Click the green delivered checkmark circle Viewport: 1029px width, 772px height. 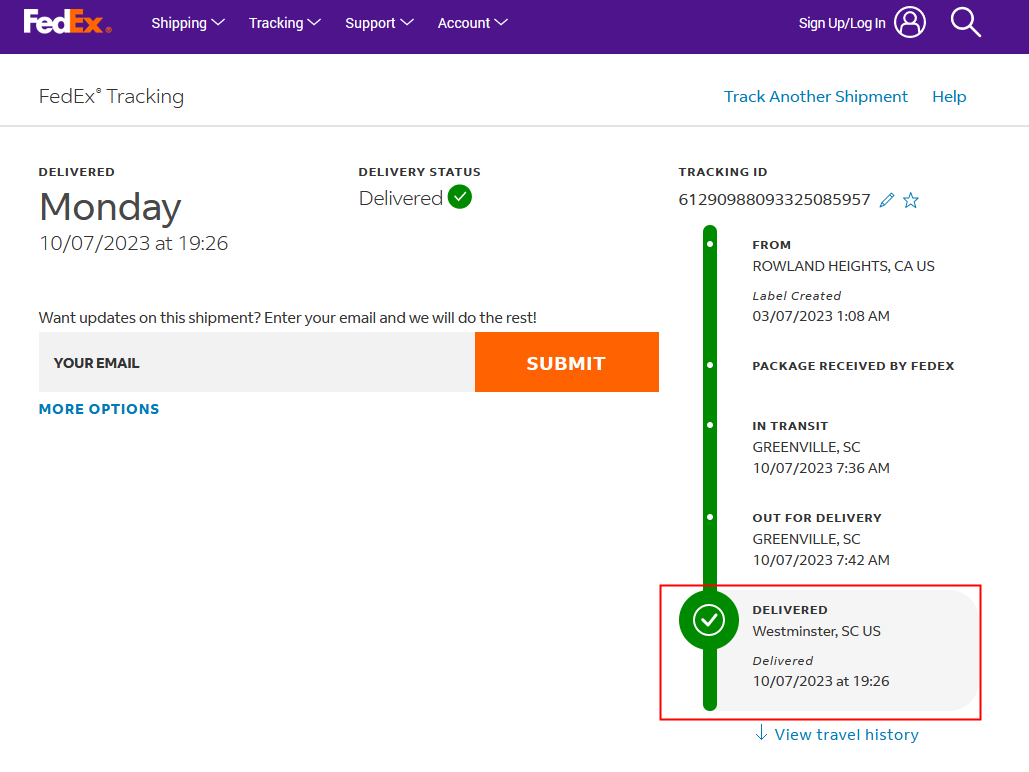(709, 620)
